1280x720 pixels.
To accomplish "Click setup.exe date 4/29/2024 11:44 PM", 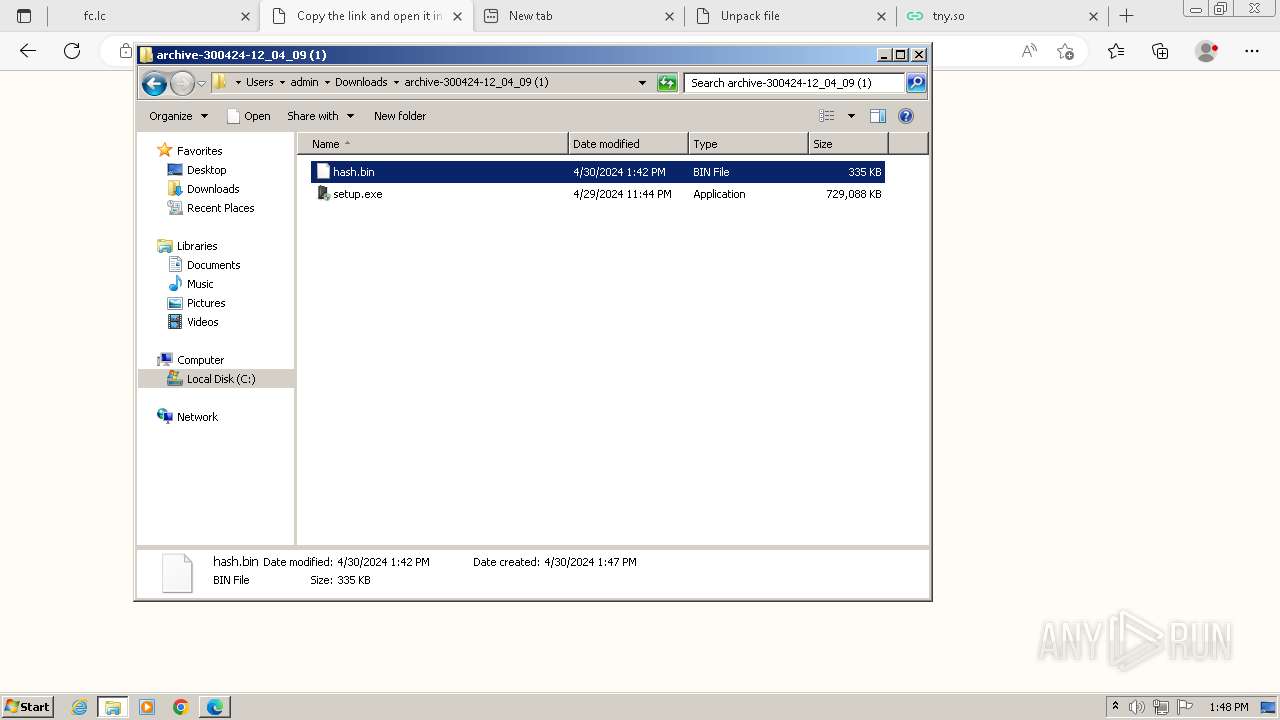I will click(x=622, y=194).
